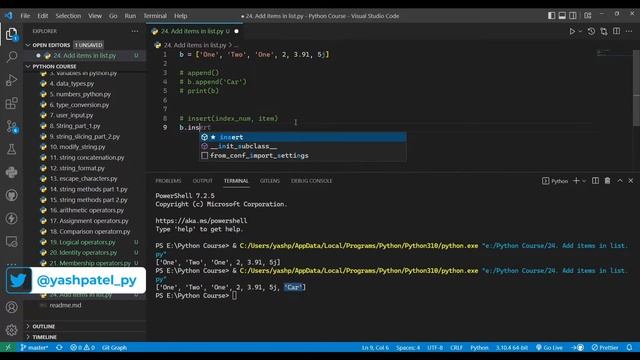The width and height of the screenshot is (640, 360).
Task: Open the View menu
Action: [95, 16]
